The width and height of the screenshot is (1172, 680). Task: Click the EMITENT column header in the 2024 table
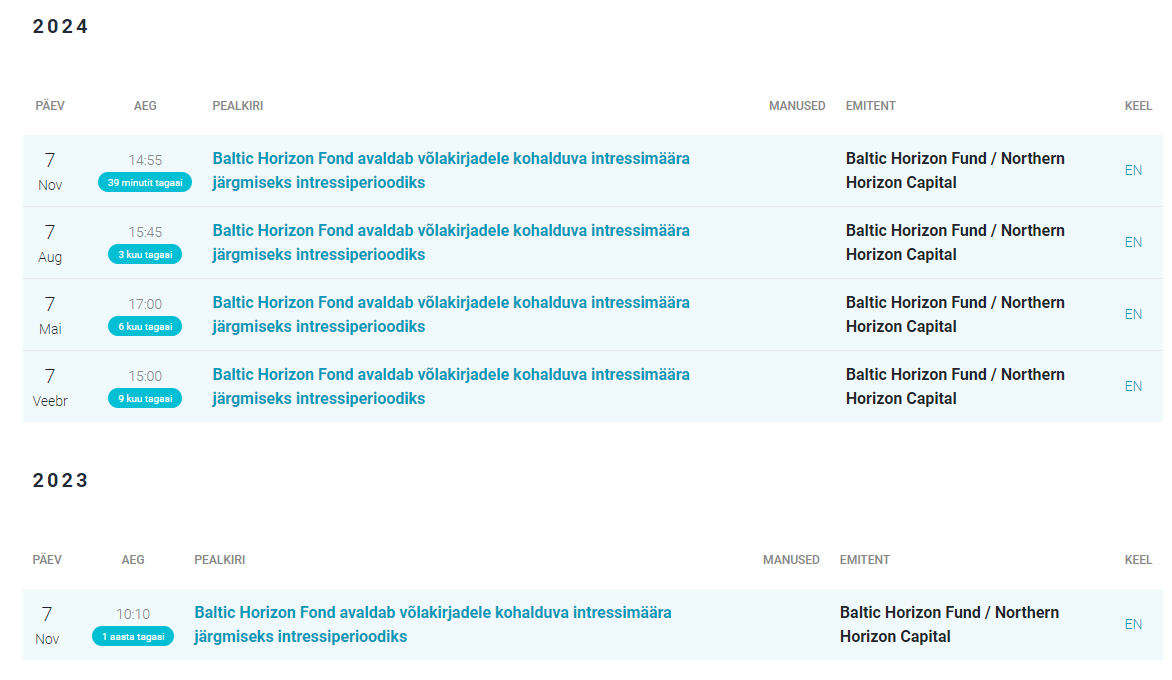click(870, 106)
